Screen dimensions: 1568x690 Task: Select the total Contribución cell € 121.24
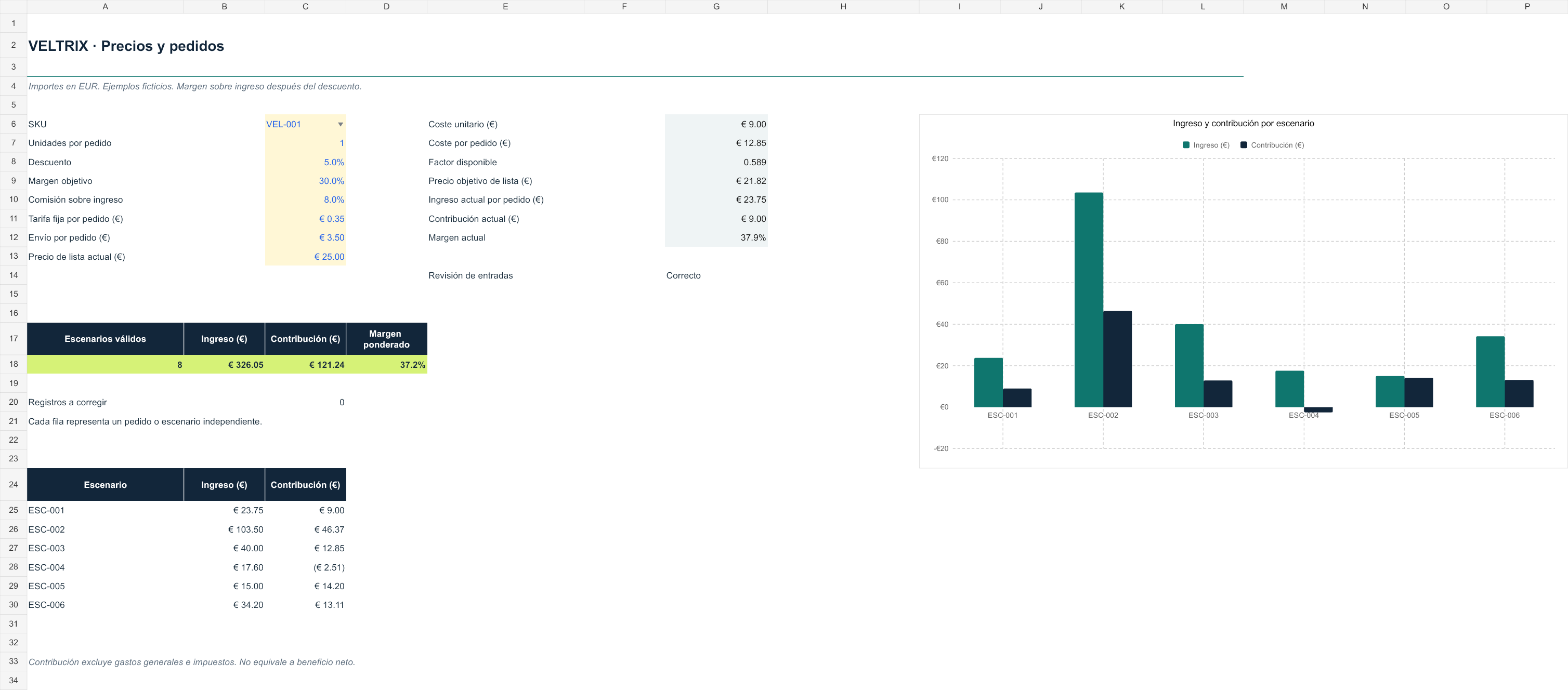[306, 364]
